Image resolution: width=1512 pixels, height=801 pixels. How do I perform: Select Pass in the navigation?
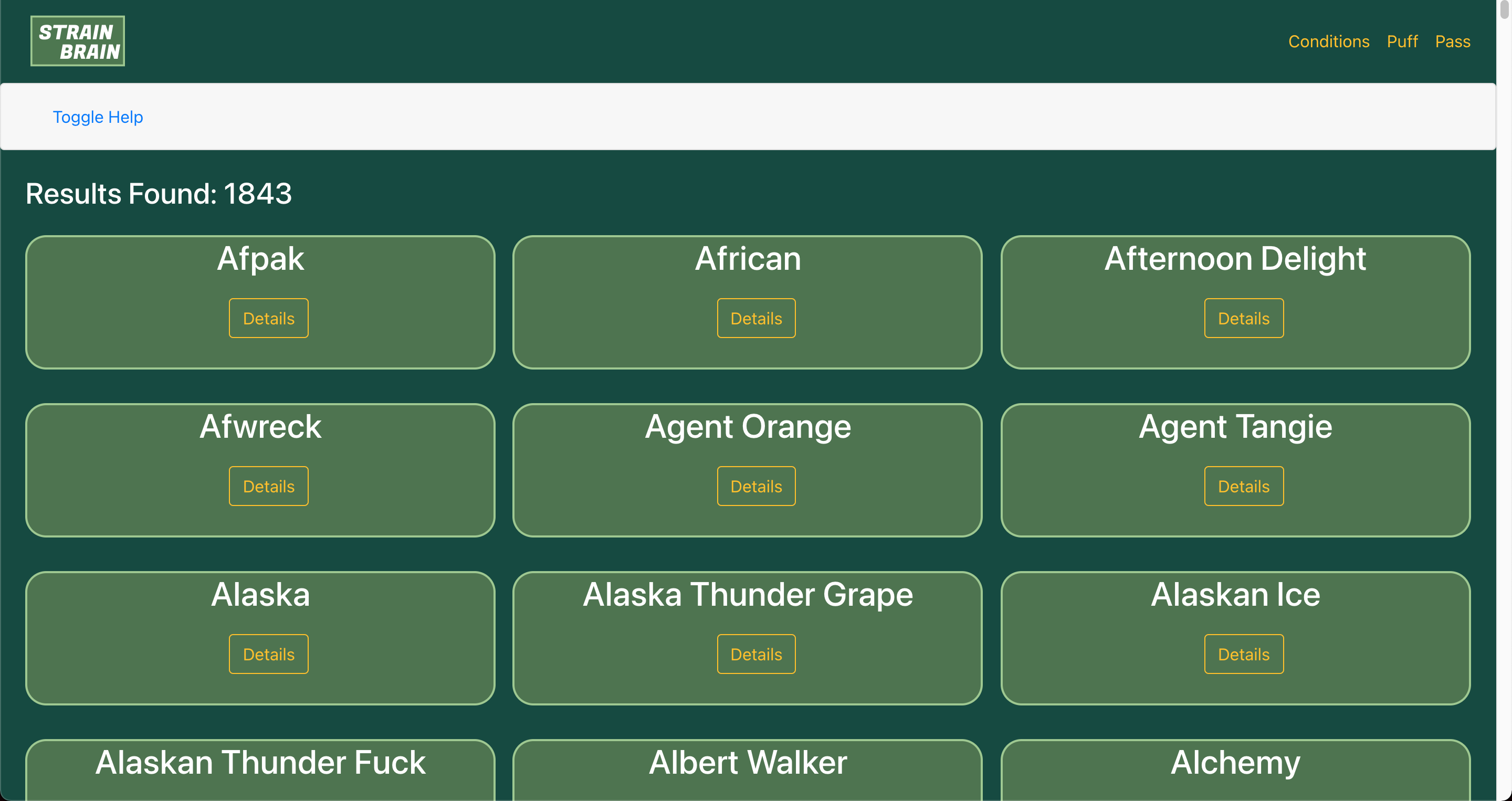(1452, 41)
